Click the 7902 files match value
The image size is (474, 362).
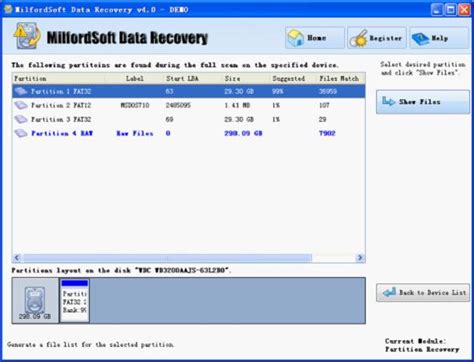point(327,133)
